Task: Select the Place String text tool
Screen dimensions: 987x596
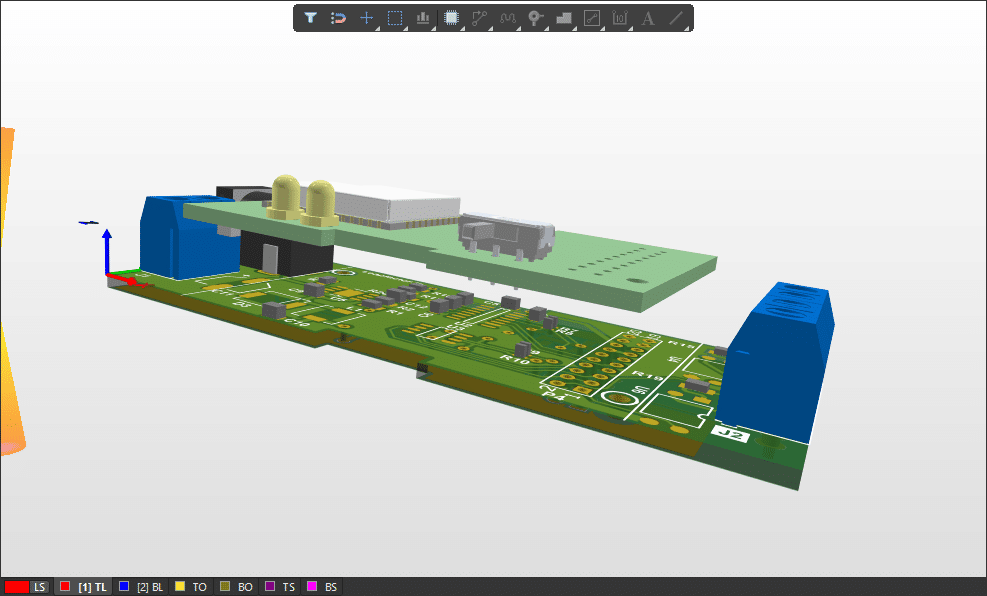Action: click(x=646, y=17)
